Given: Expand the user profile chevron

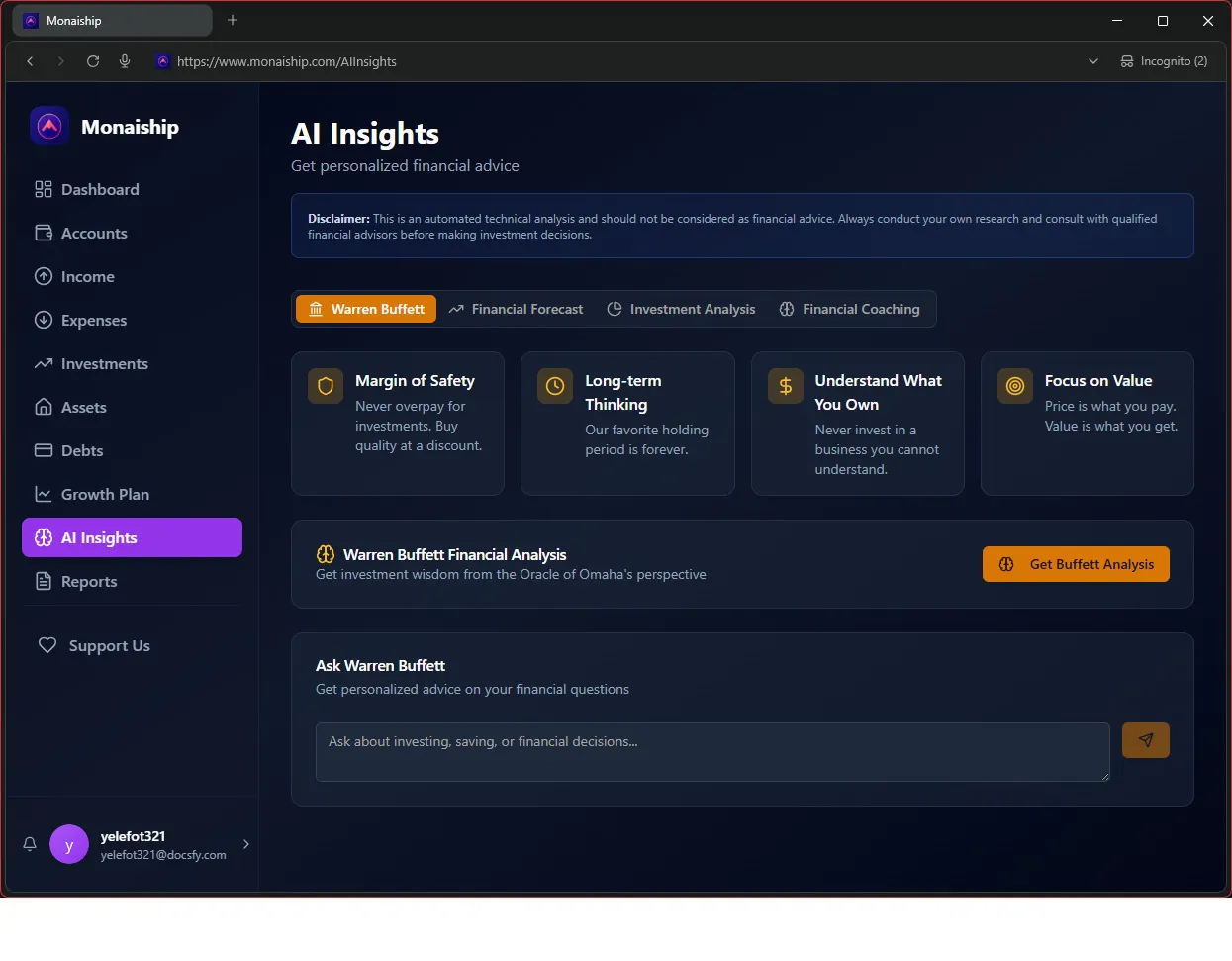Looking at the screenshot, I should pyautogui.click(x=246, y=844).
